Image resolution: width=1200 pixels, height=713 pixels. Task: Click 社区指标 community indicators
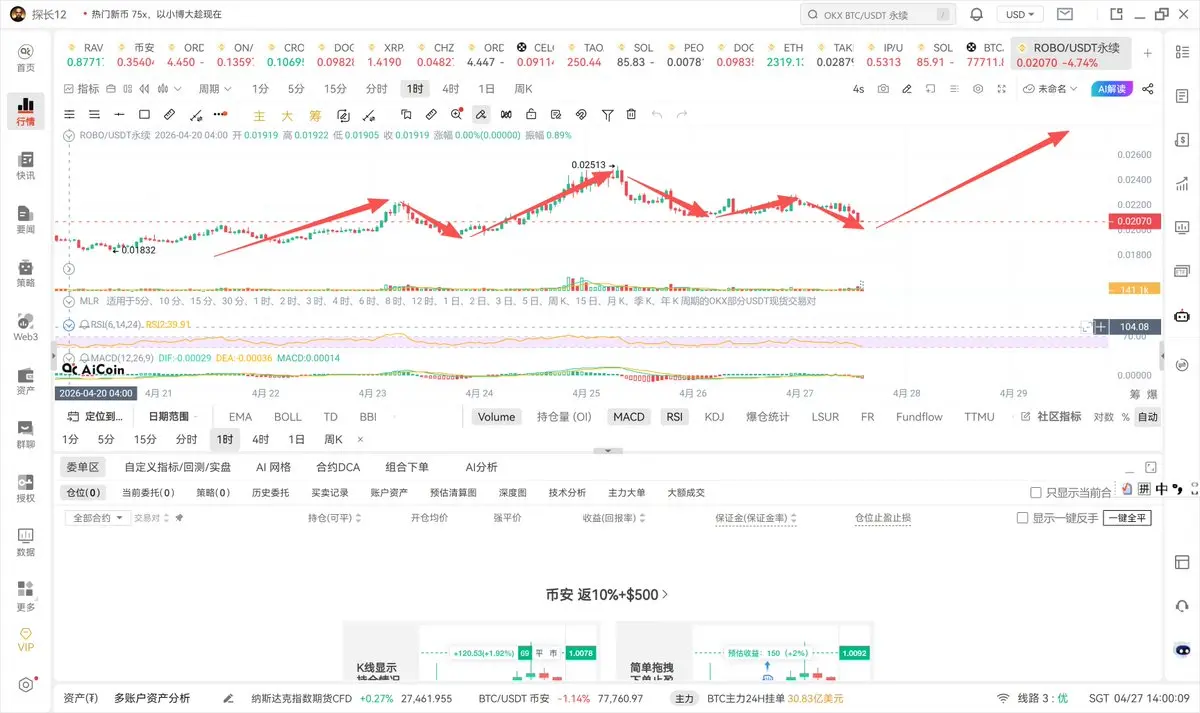[1051, 417]
